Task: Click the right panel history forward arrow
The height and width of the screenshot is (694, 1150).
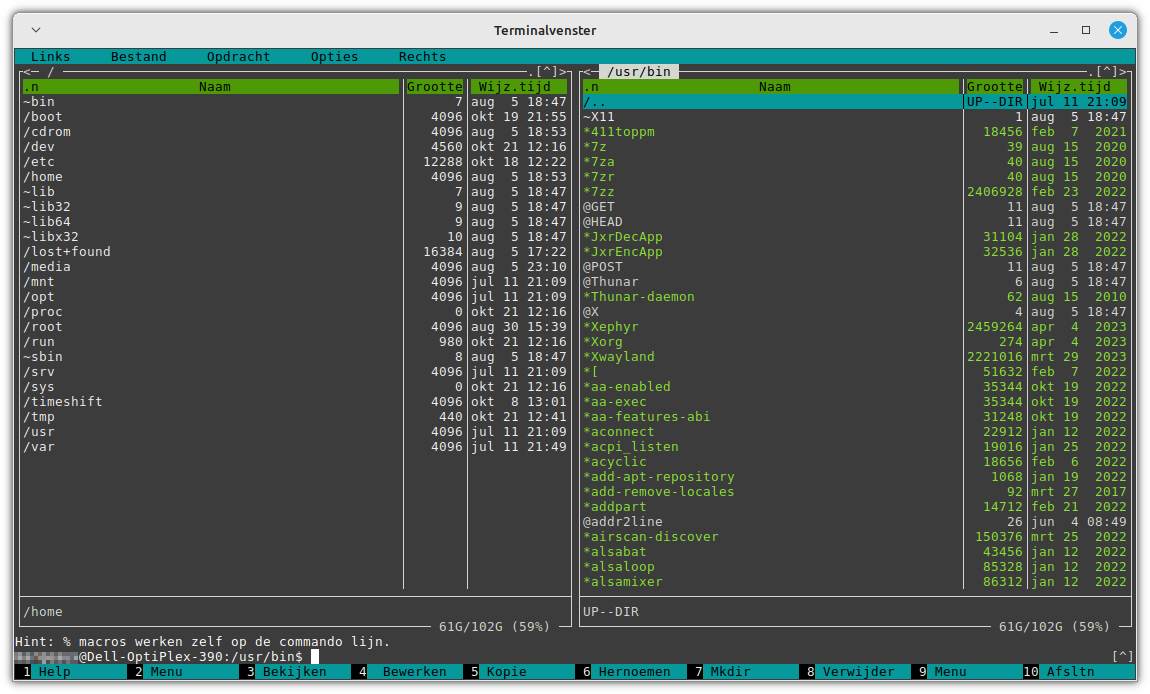Action: [x=1124, y=71]
